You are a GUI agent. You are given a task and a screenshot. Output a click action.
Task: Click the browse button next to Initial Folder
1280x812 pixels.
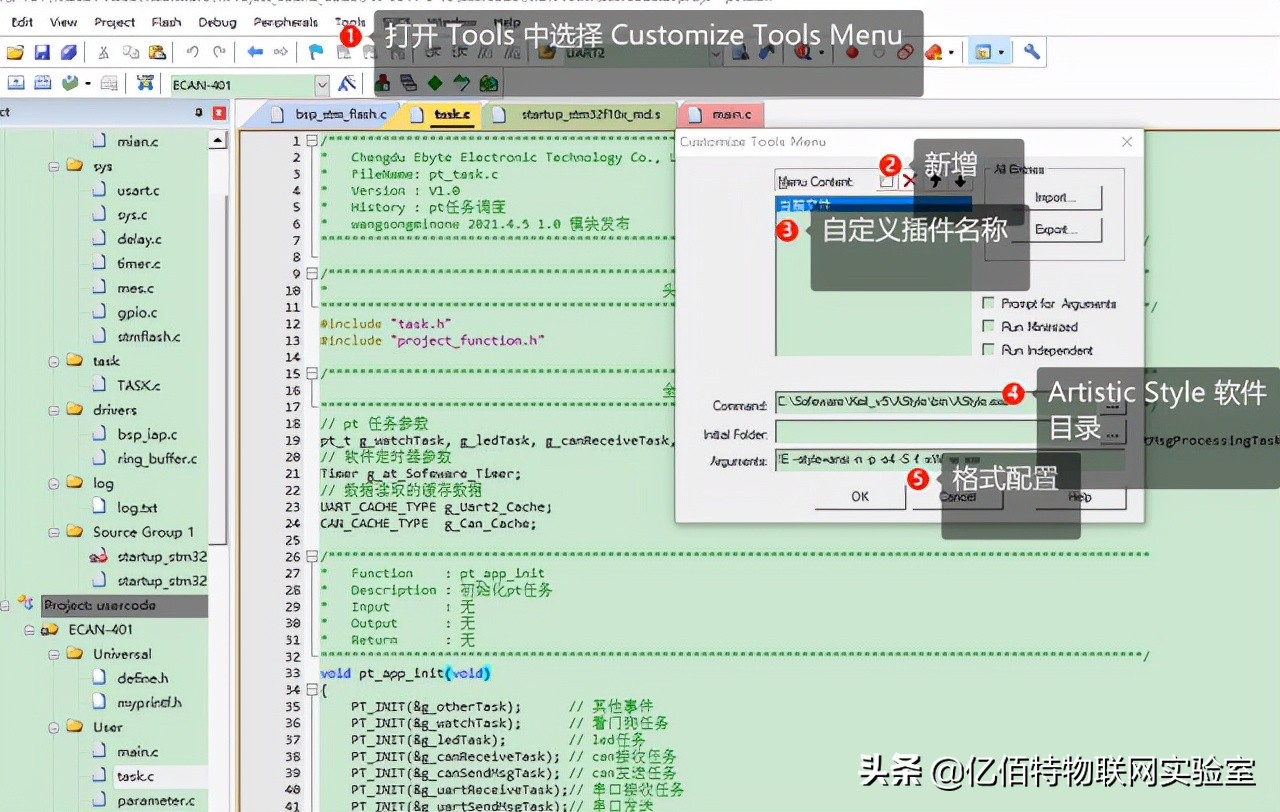[1114, 432]
